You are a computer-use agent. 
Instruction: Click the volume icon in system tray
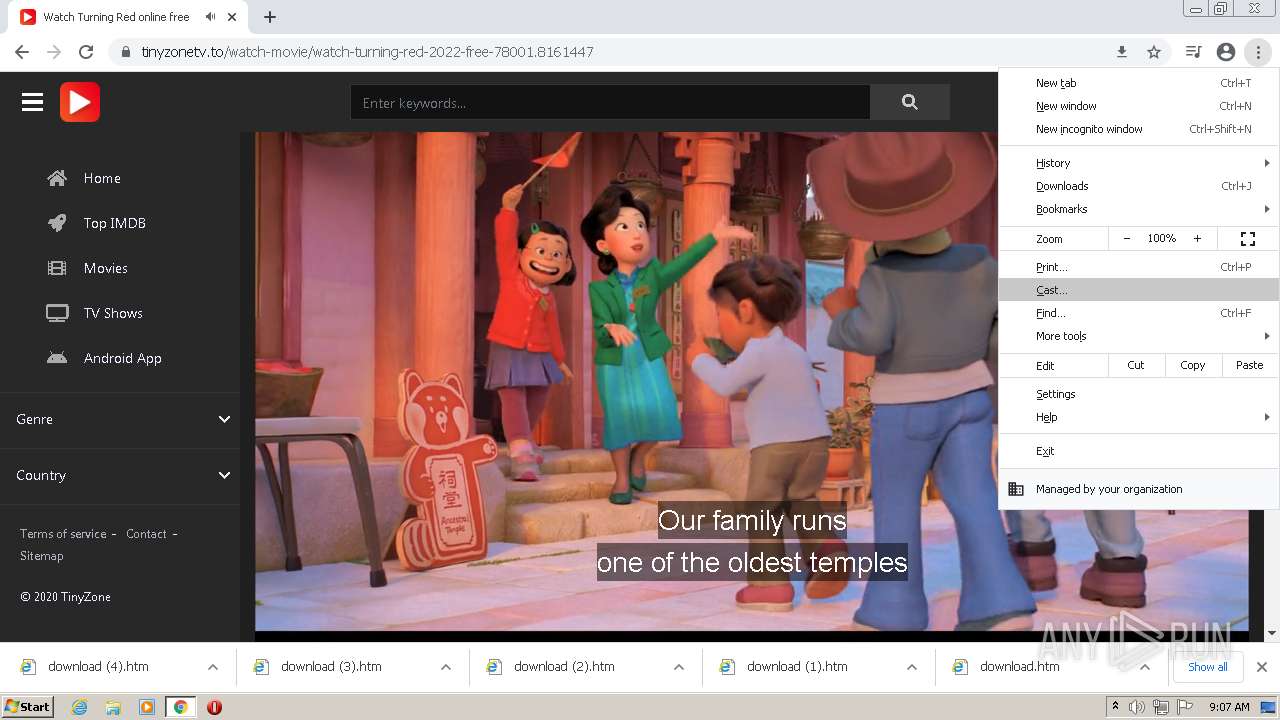(x=1137, y=707)
